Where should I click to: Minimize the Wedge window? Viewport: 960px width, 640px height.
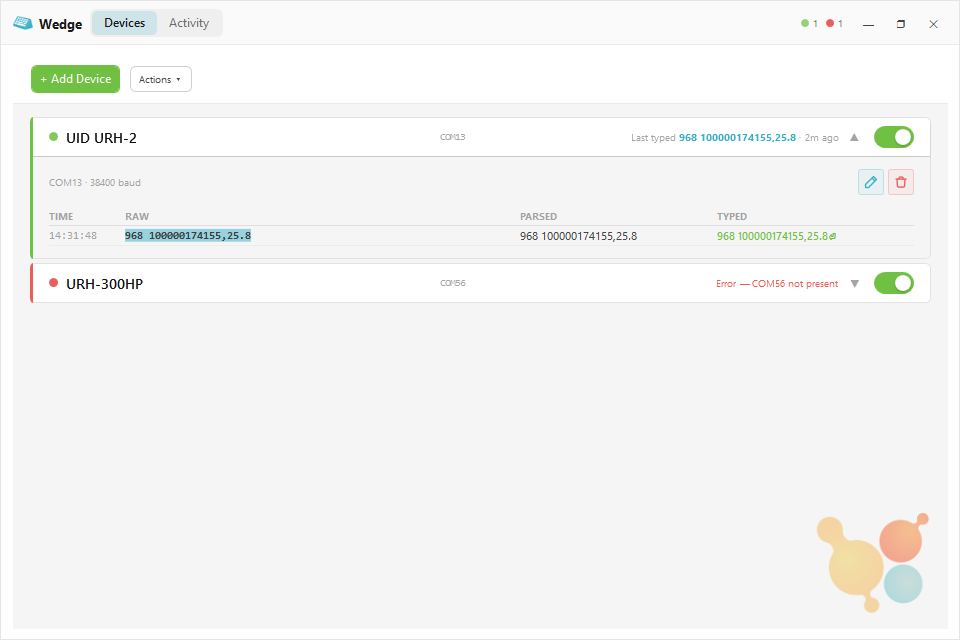[868, 24]
